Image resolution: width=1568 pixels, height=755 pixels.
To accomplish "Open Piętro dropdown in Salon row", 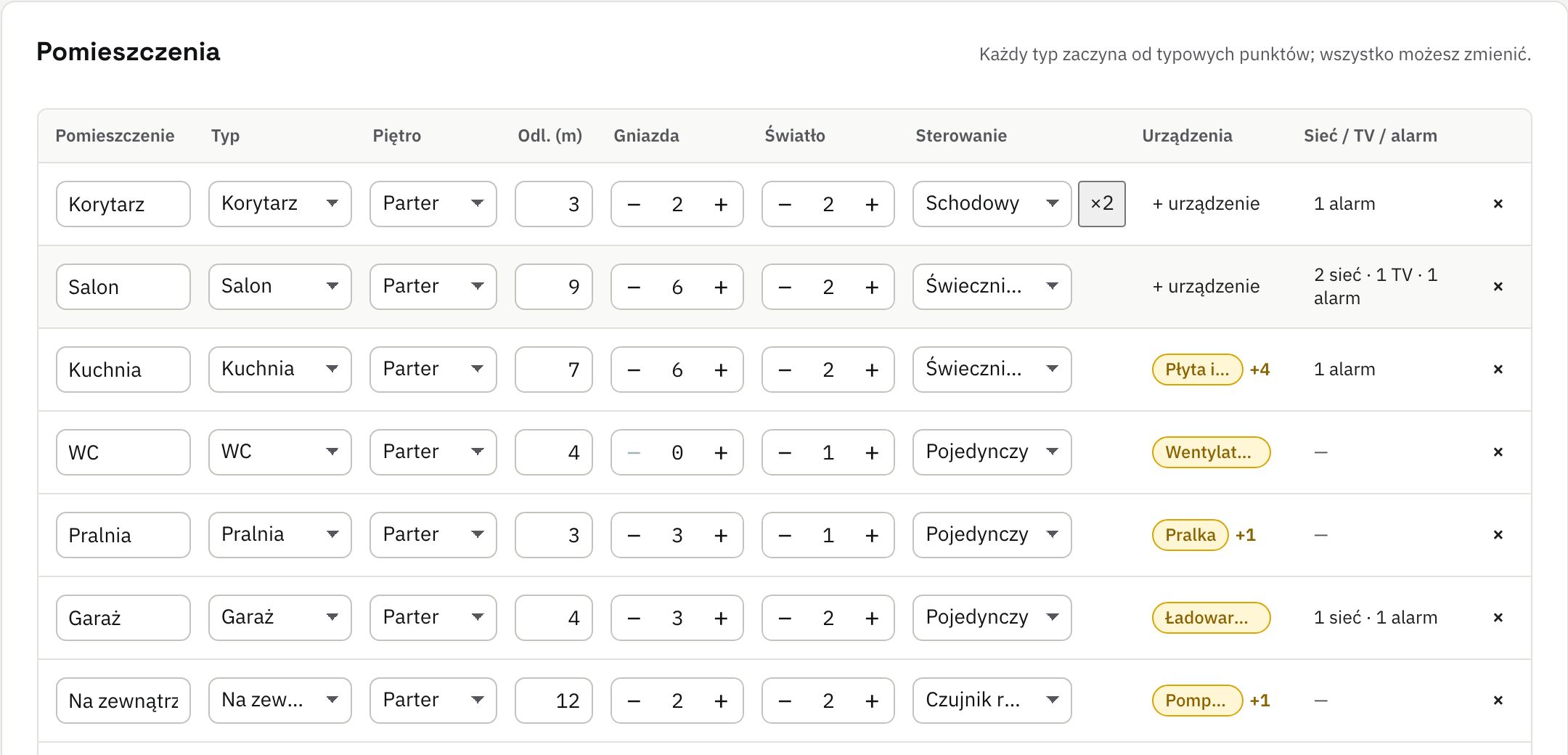I will [x=433, y=287].
